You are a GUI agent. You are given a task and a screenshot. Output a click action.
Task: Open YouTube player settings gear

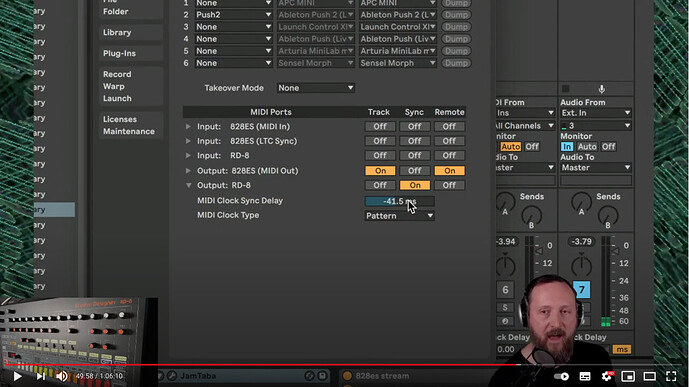coord(607,376)
